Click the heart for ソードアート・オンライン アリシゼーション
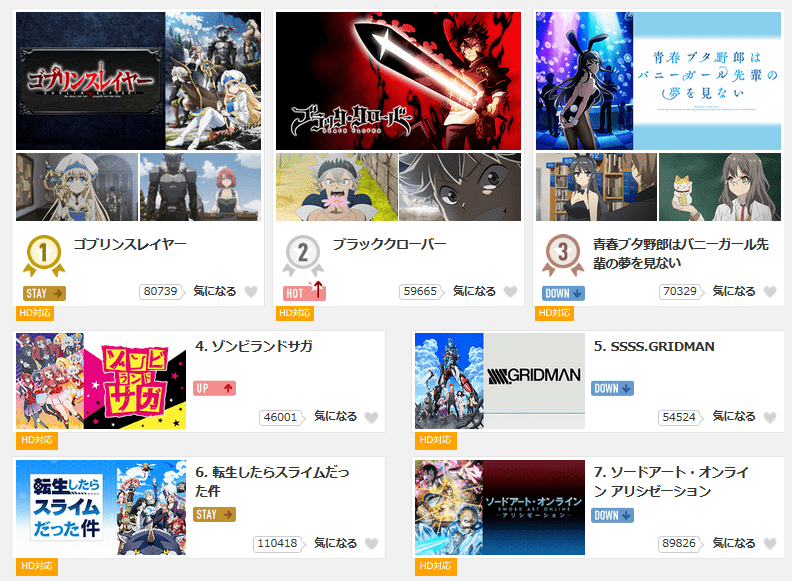 click(770, 544)
